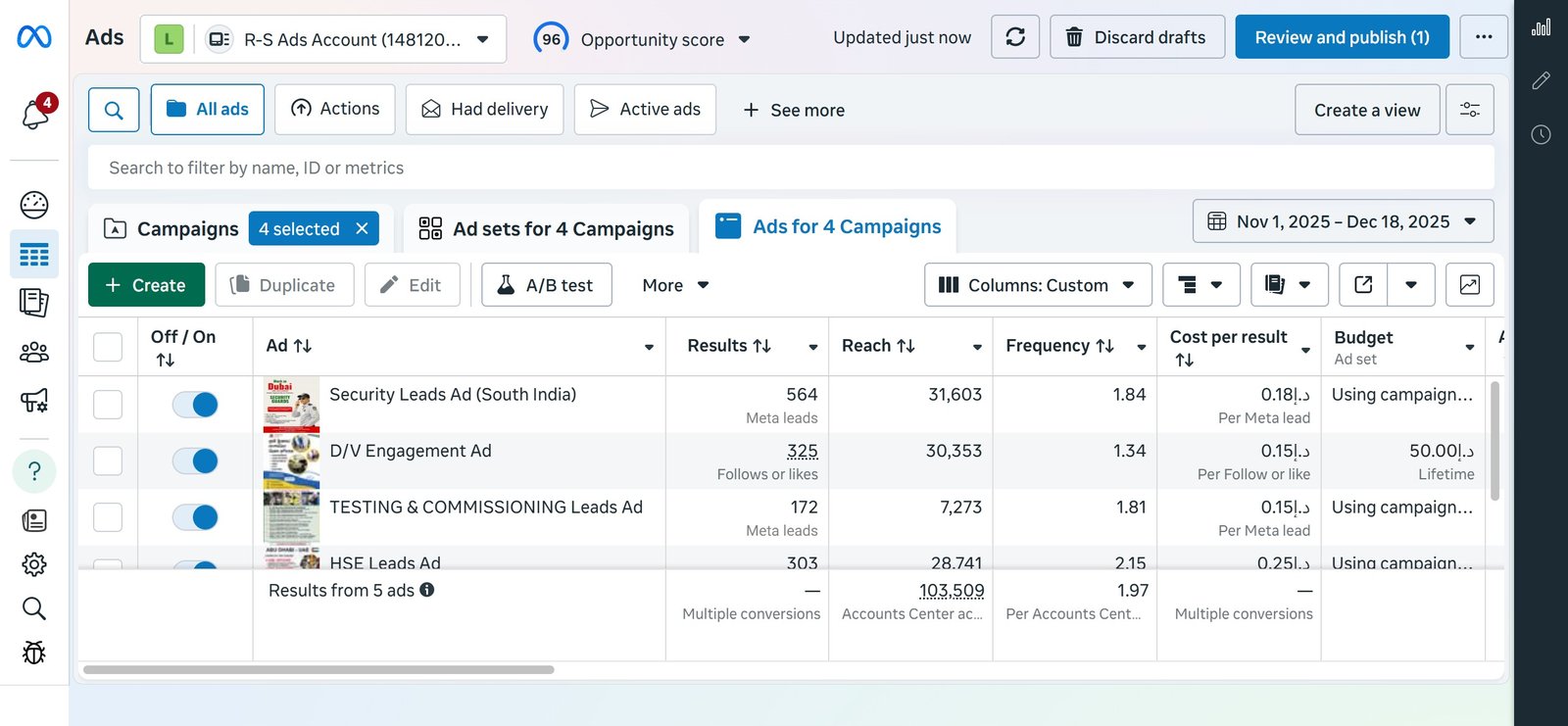
Task: Open the breakdown dropdown button
Action: [x=1201, y=285]
